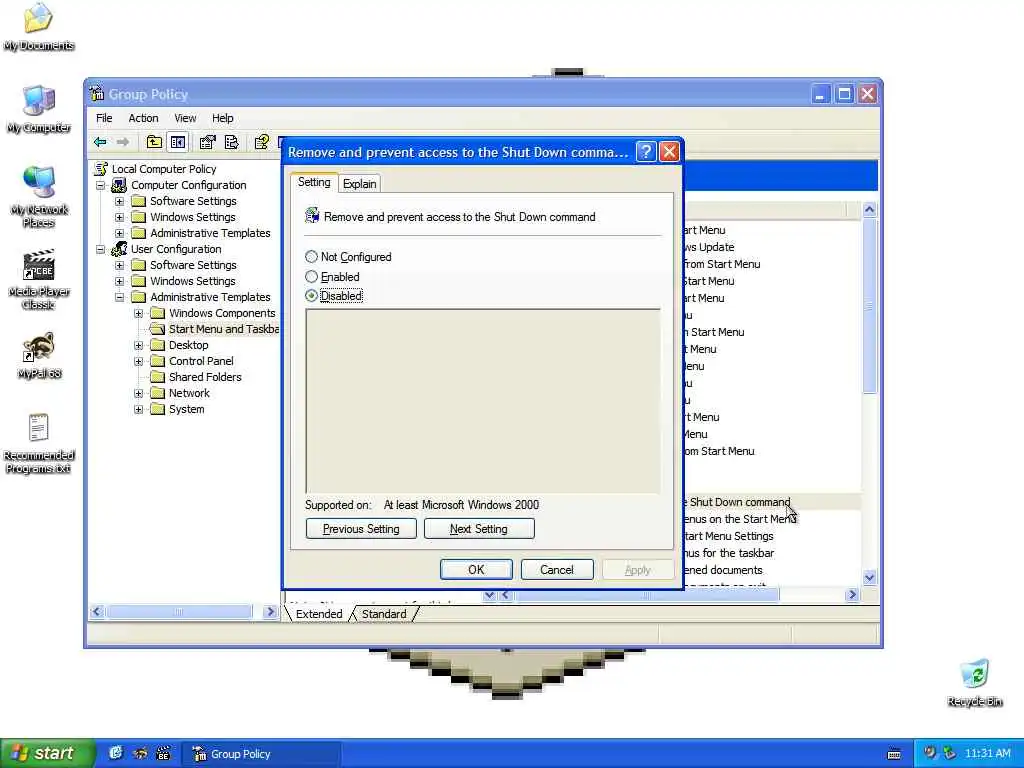1024x768 pixels.
Task: Click the taskbar clock showing 11:31 AM
Action: (x=987, y=754)
